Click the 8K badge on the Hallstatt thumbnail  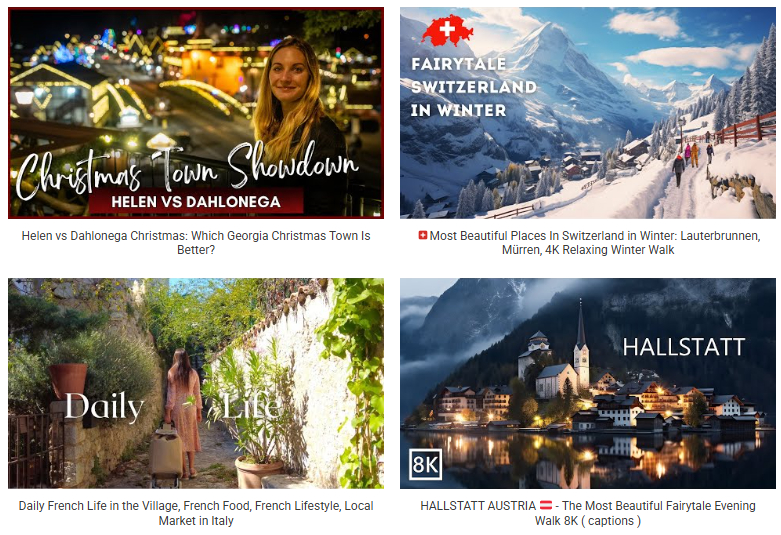tap(425, 464)
